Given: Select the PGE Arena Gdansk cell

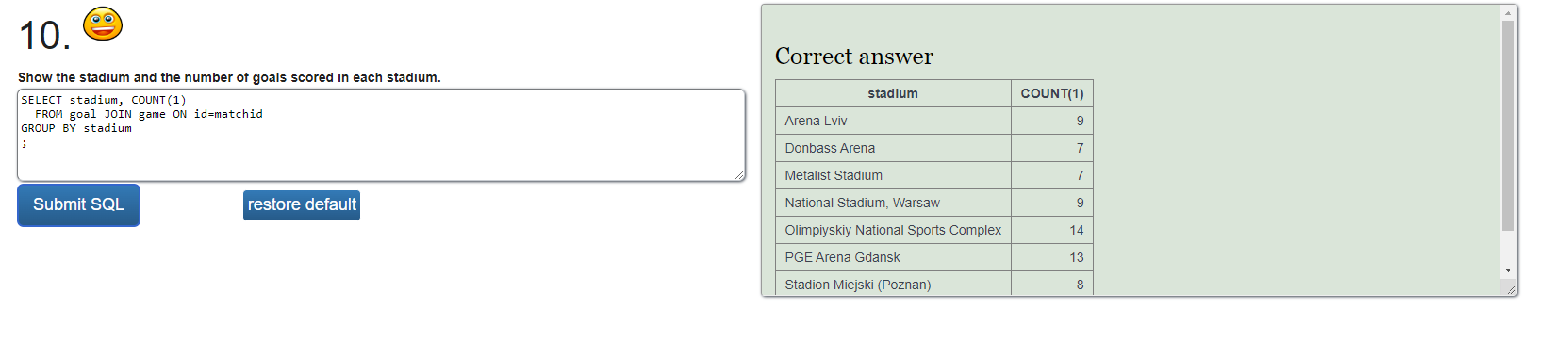Looking at the screenshot, I should 893,257.
